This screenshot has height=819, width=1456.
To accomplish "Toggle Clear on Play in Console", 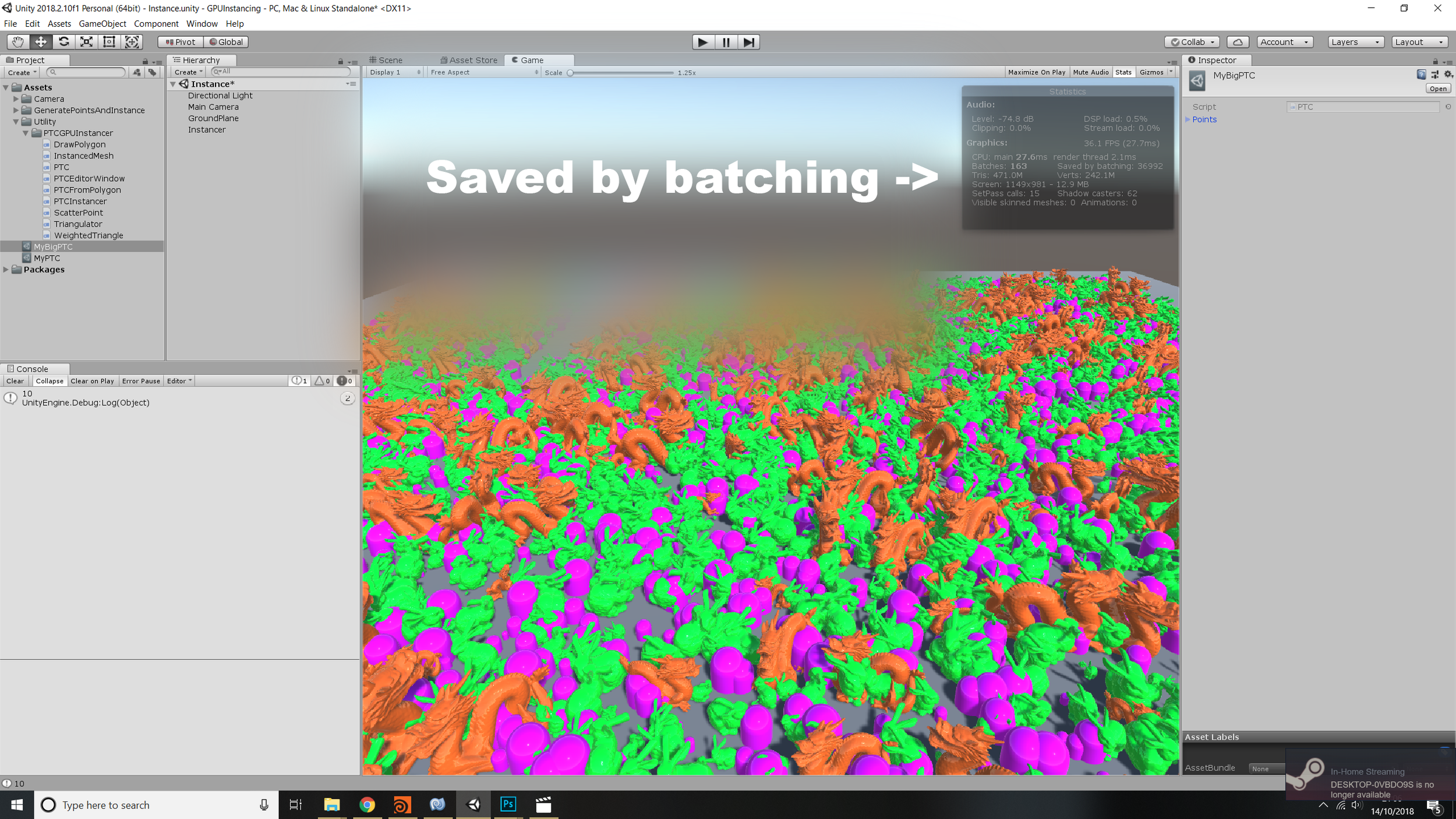I will 92,381.
